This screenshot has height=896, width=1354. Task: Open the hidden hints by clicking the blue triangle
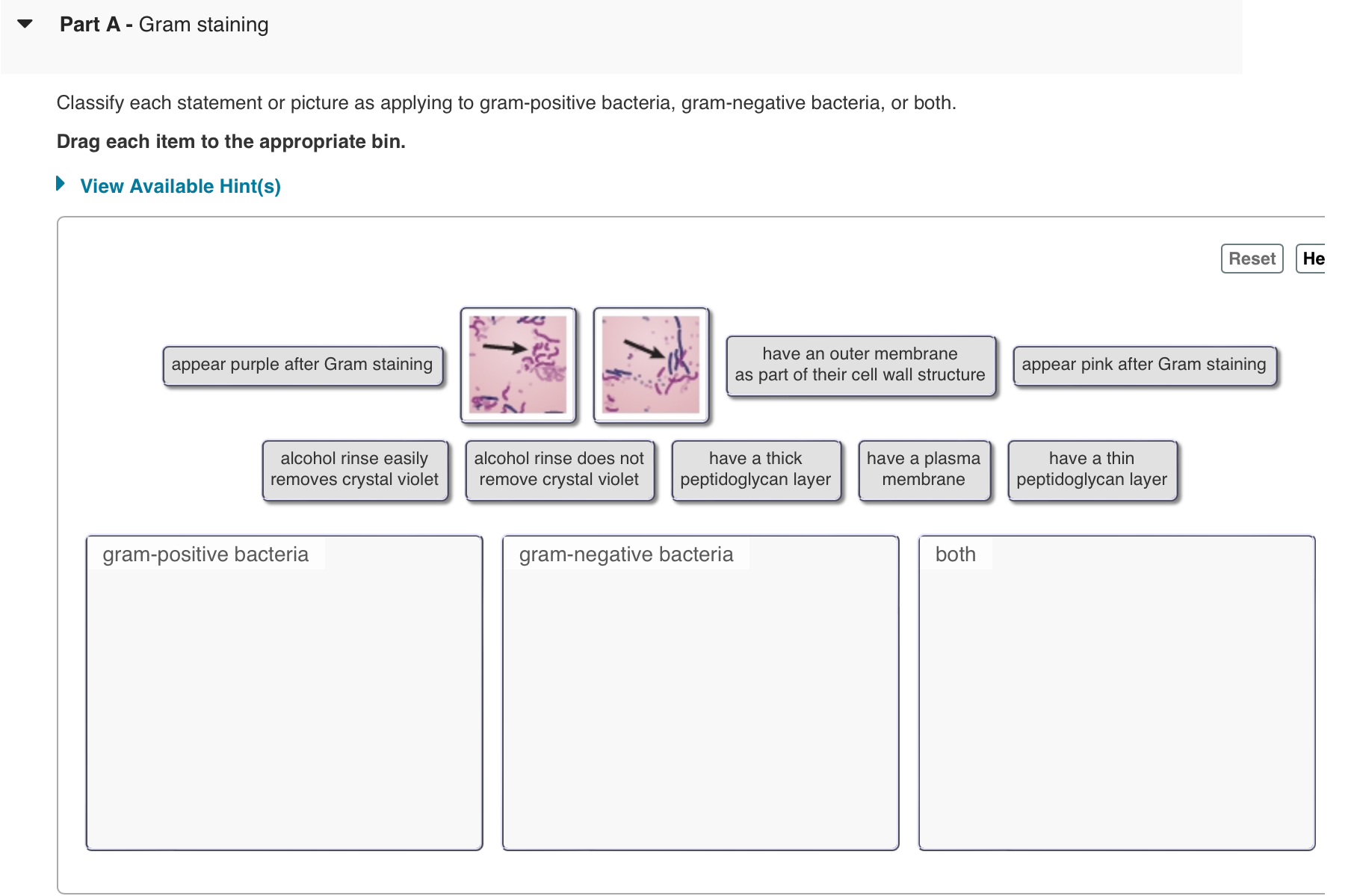(x=61, y=185)
